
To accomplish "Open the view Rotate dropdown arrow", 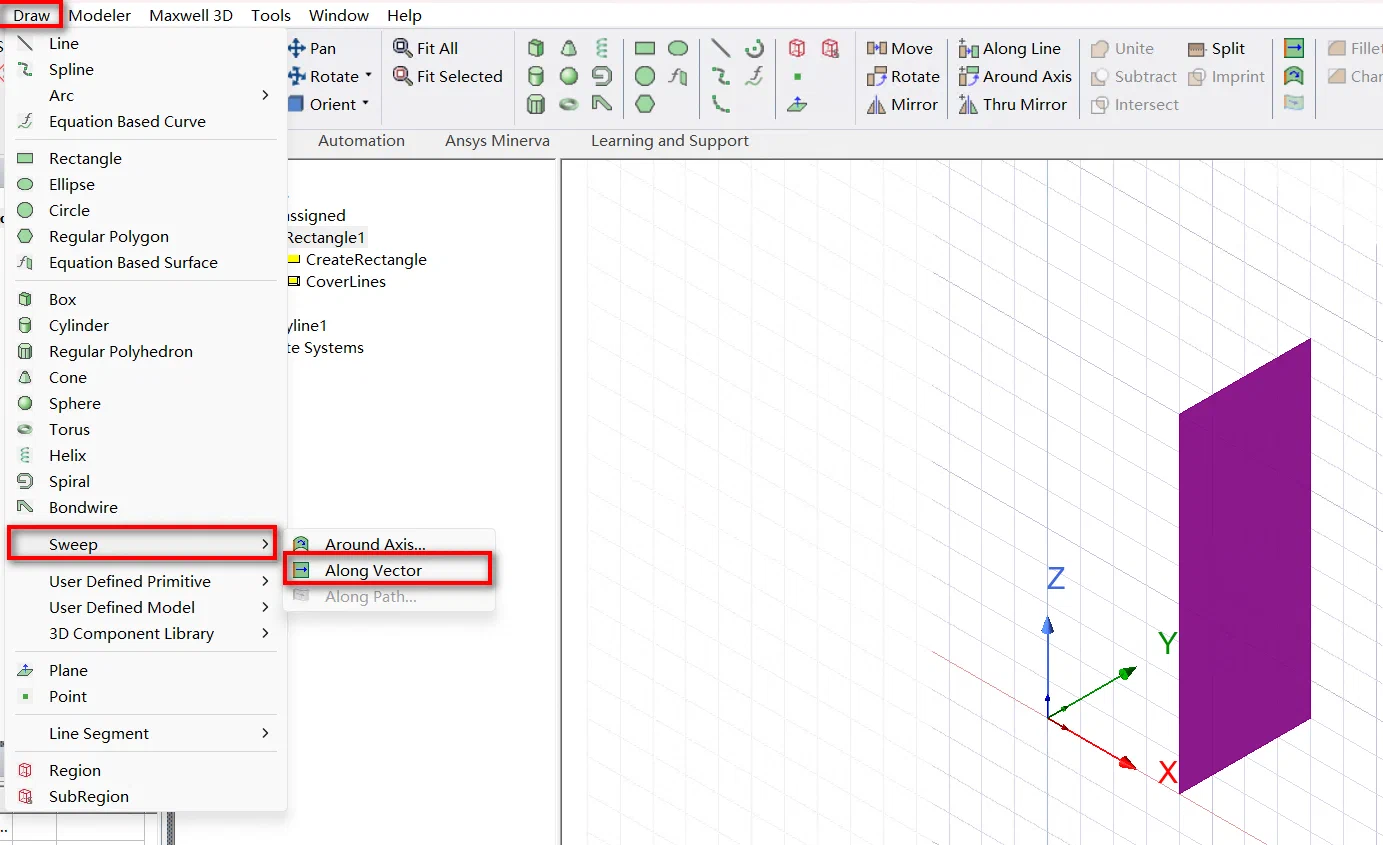I will [x=368, y=76].
